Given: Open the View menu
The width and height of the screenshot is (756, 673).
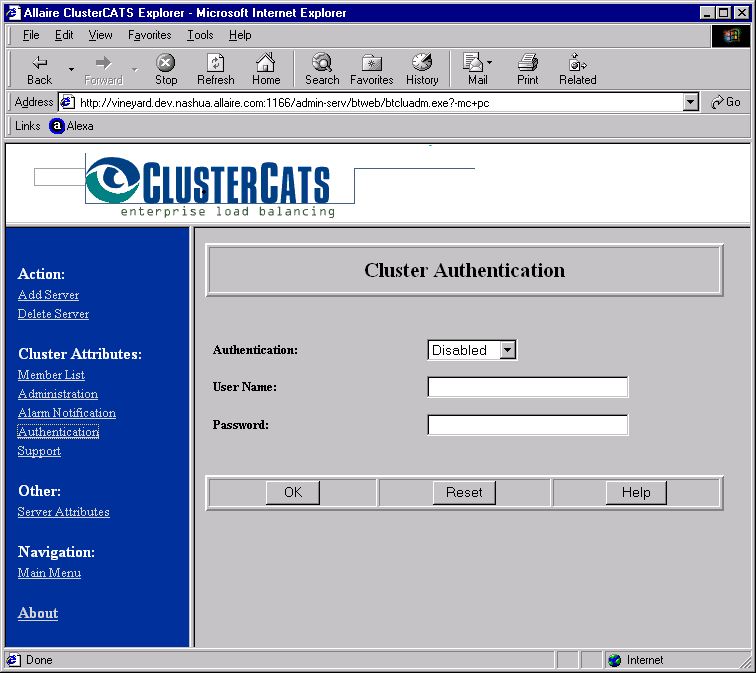Looking at the screenshot, I should point(100,35).
